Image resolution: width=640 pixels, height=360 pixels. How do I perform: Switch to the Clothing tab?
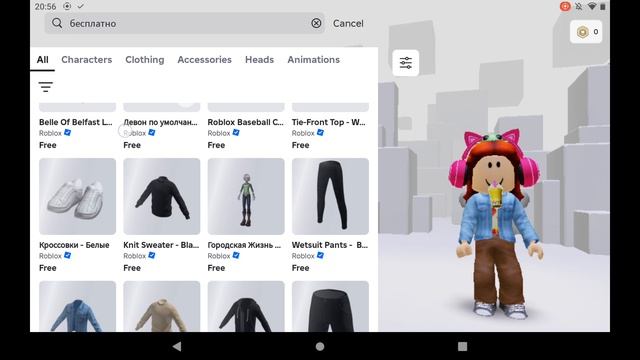[x=144, y=60]
